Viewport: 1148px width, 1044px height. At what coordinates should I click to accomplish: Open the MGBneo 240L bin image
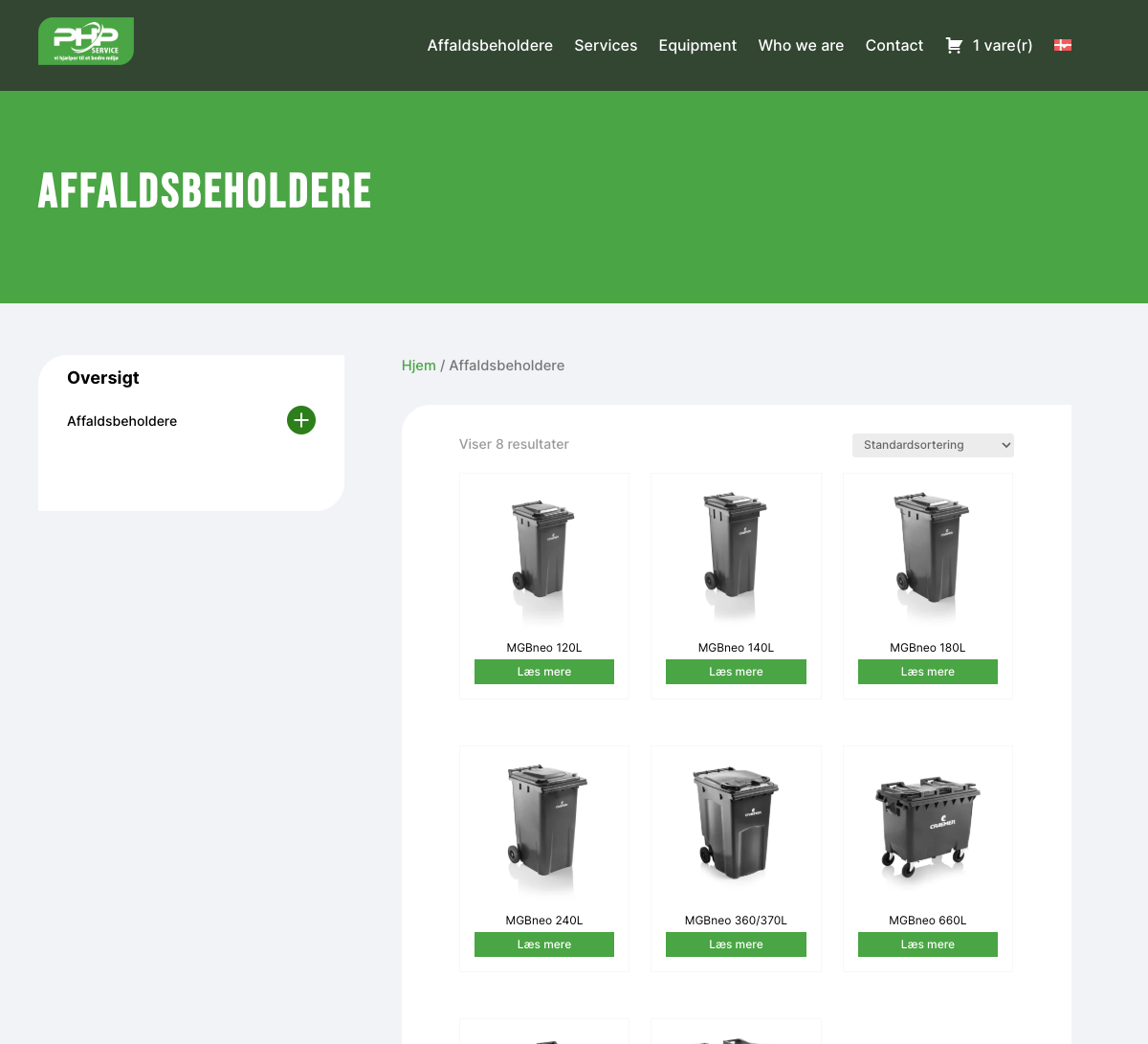543,832
